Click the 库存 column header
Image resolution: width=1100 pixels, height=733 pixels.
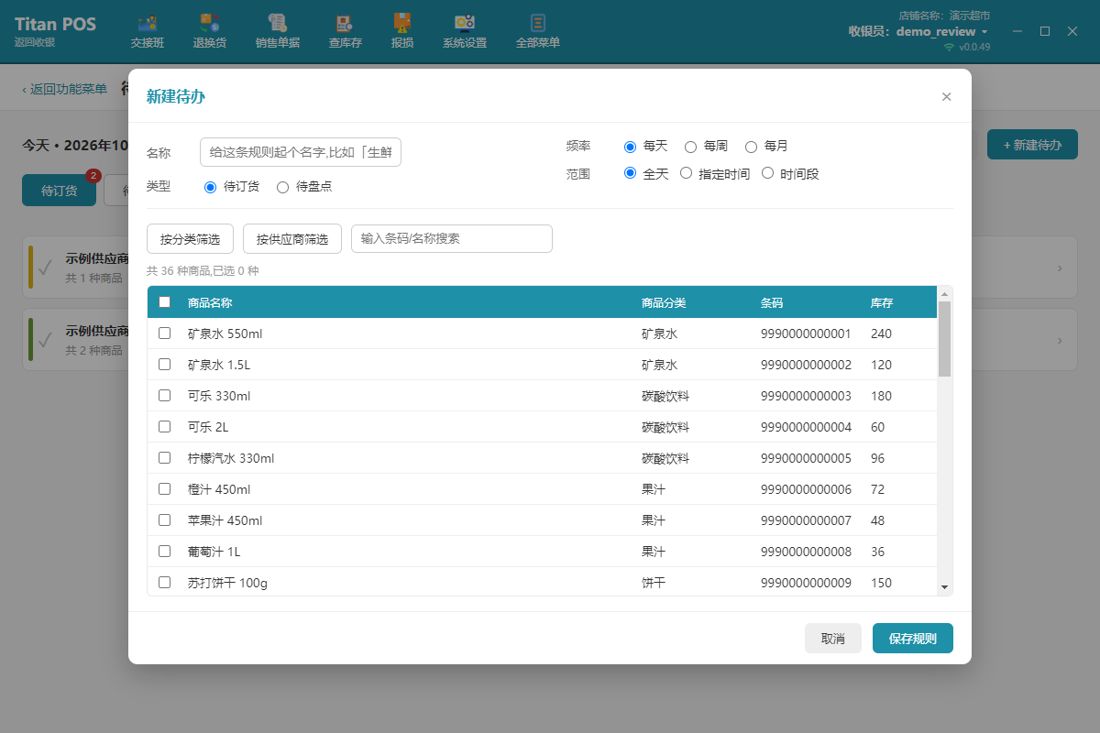882,303
